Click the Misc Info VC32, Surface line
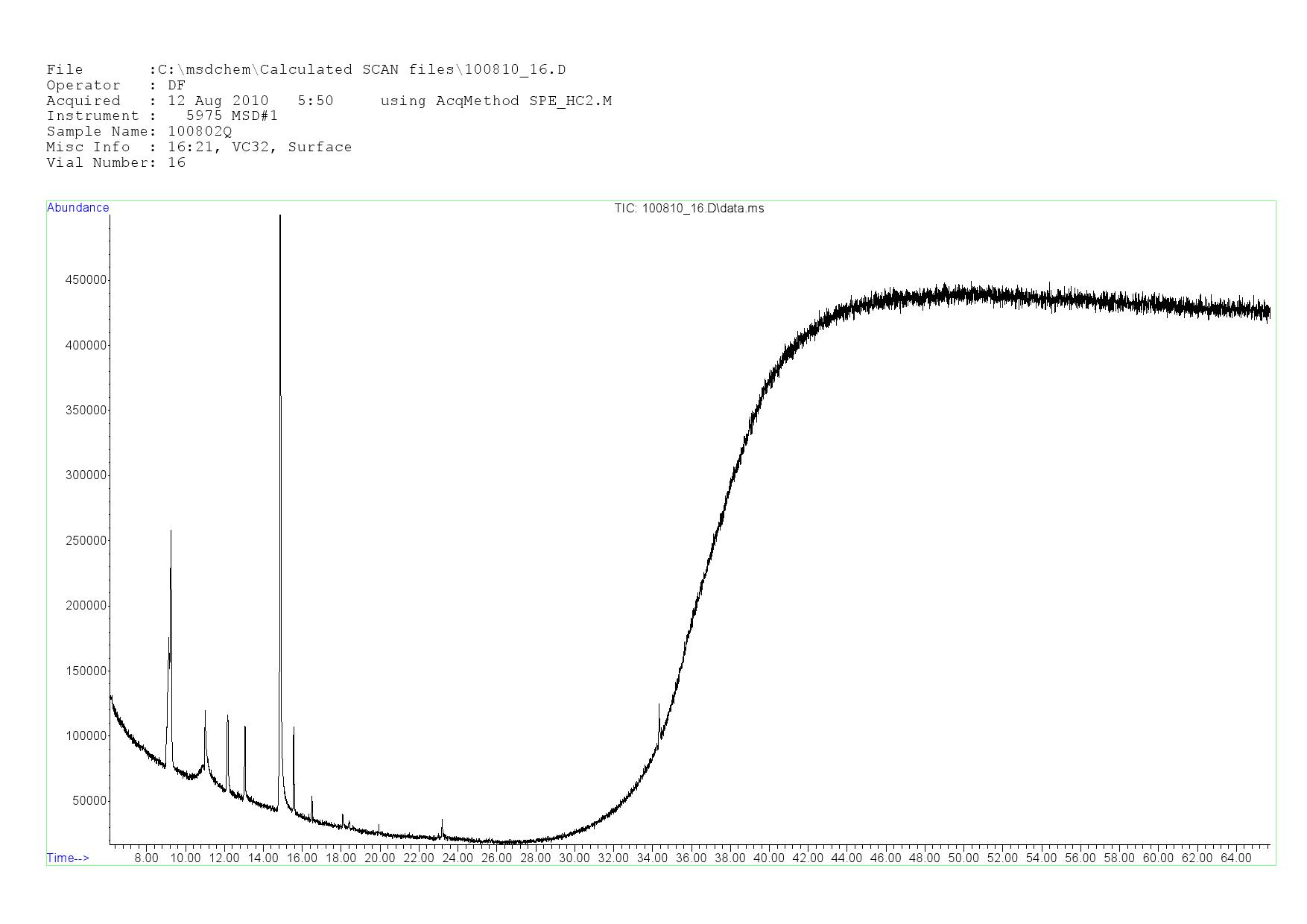Screen dimensions: 1307x924 pos(199,147)
